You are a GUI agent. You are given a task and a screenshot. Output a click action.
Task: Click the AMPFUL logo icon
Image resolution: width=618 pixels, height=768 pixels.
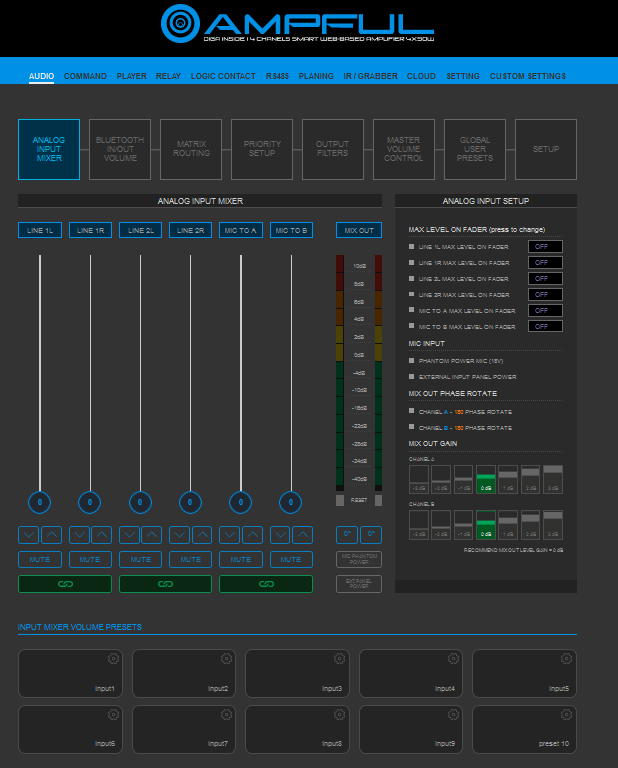point(181,22)
